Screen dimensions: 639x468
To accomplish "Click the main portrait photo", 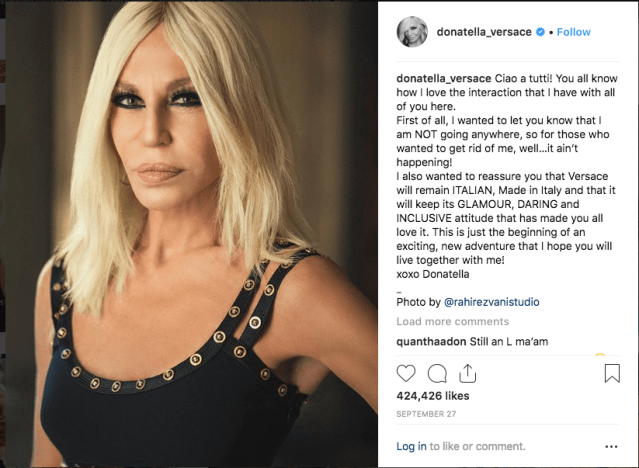I will click(x=192, y=234).
